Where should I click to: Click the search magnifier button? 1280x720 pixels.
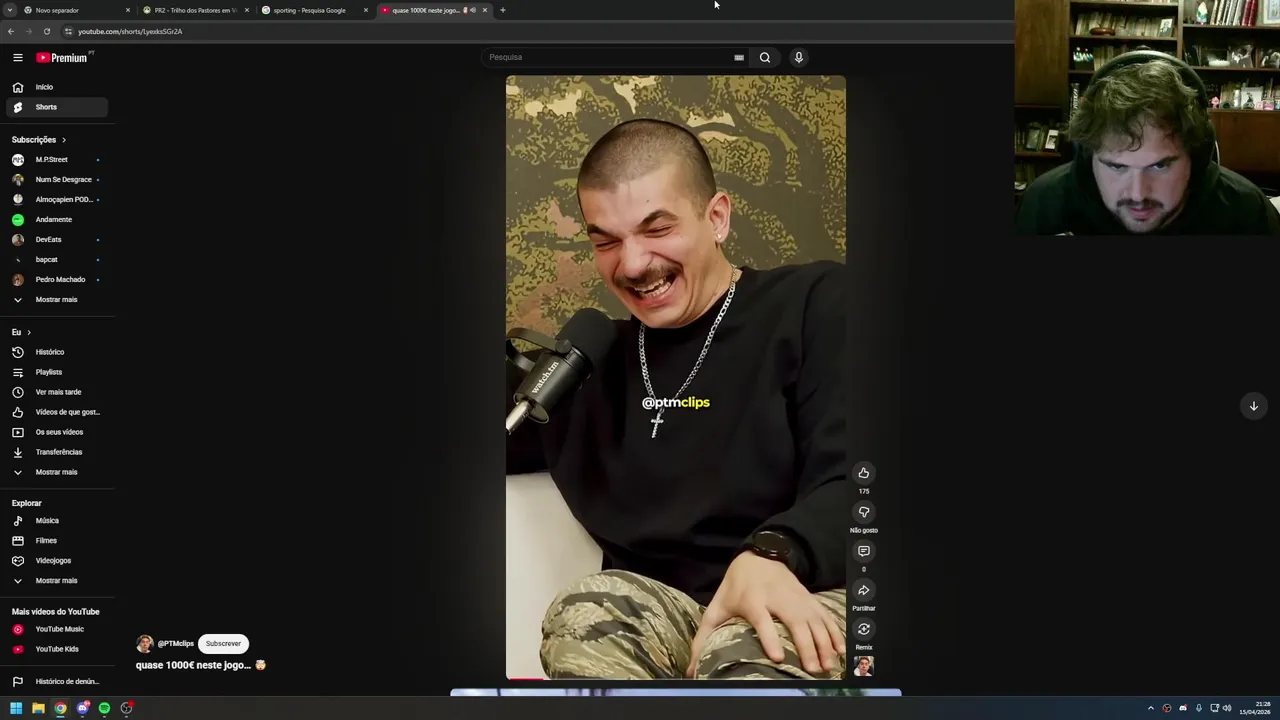pos(765,58)
